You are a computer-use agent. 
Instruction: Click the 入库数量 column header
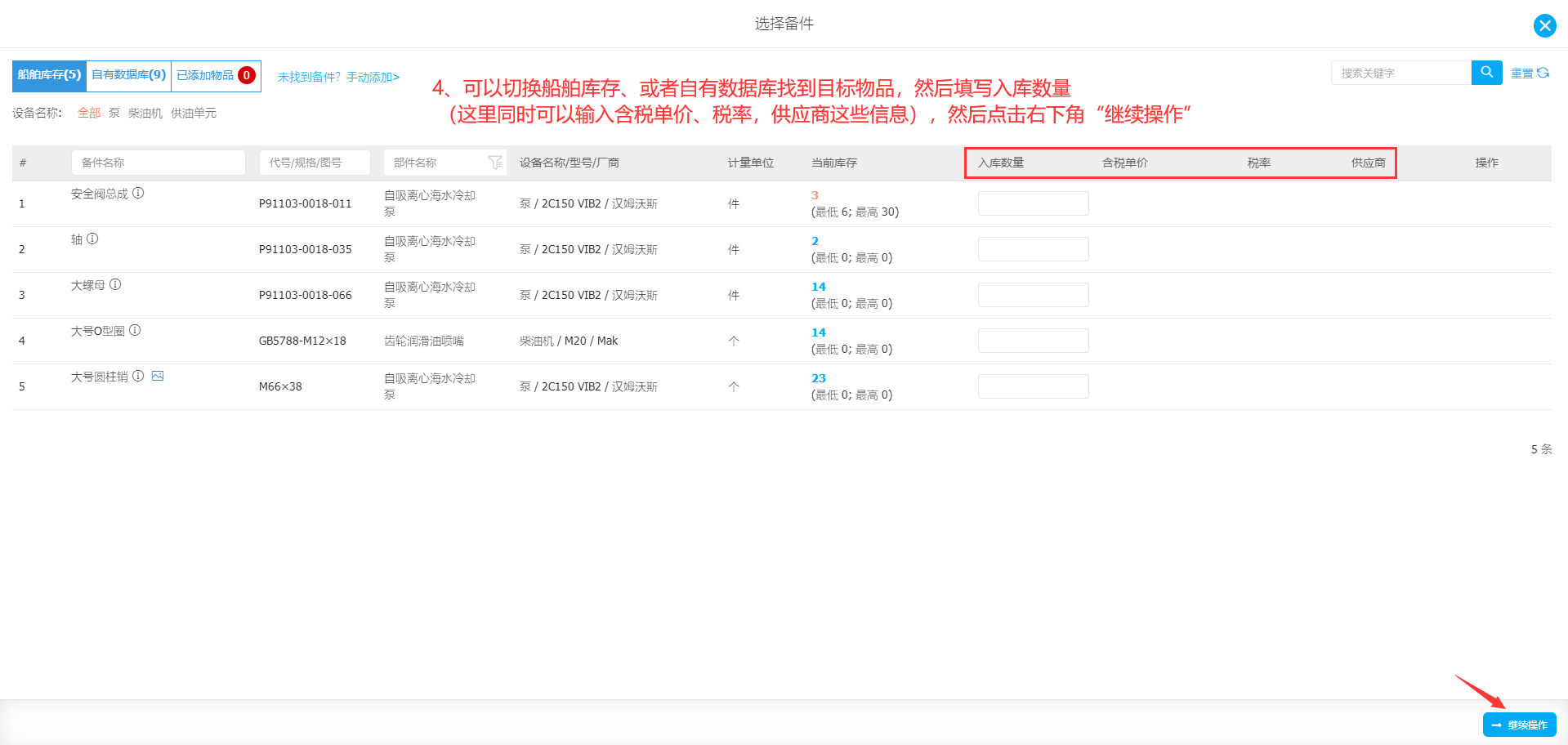point(1001,163)
